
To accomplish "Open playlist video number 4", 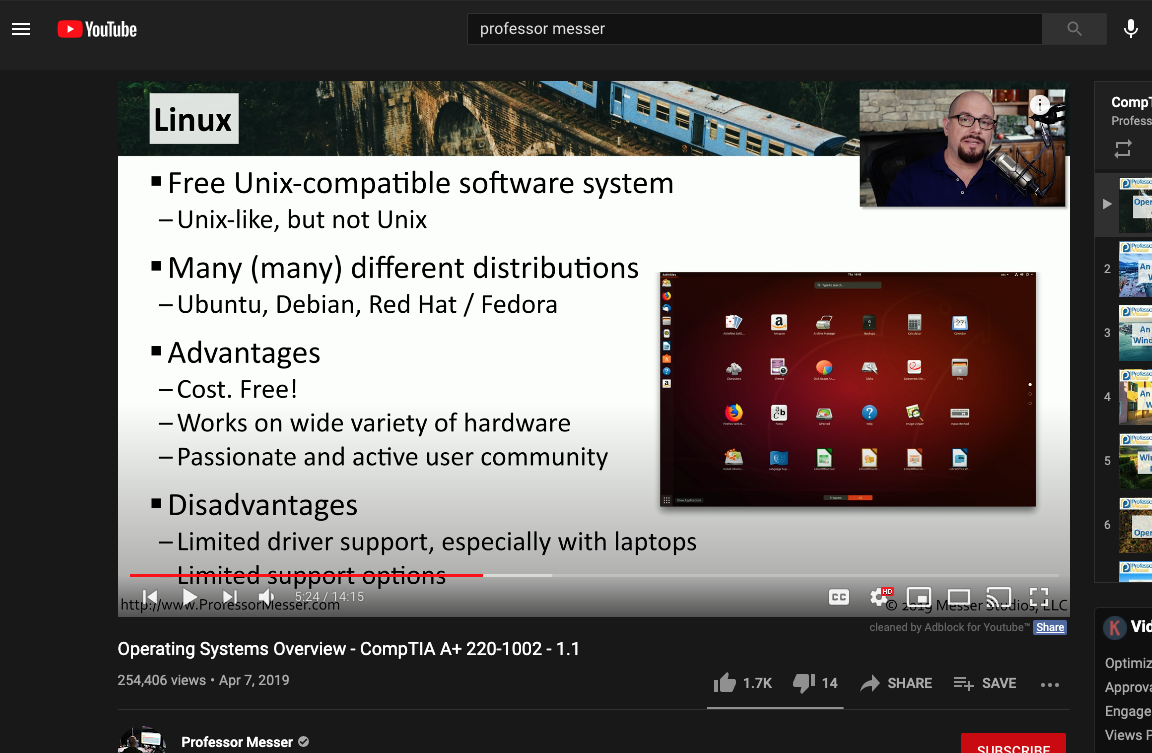I will (x=1135, y=397).
